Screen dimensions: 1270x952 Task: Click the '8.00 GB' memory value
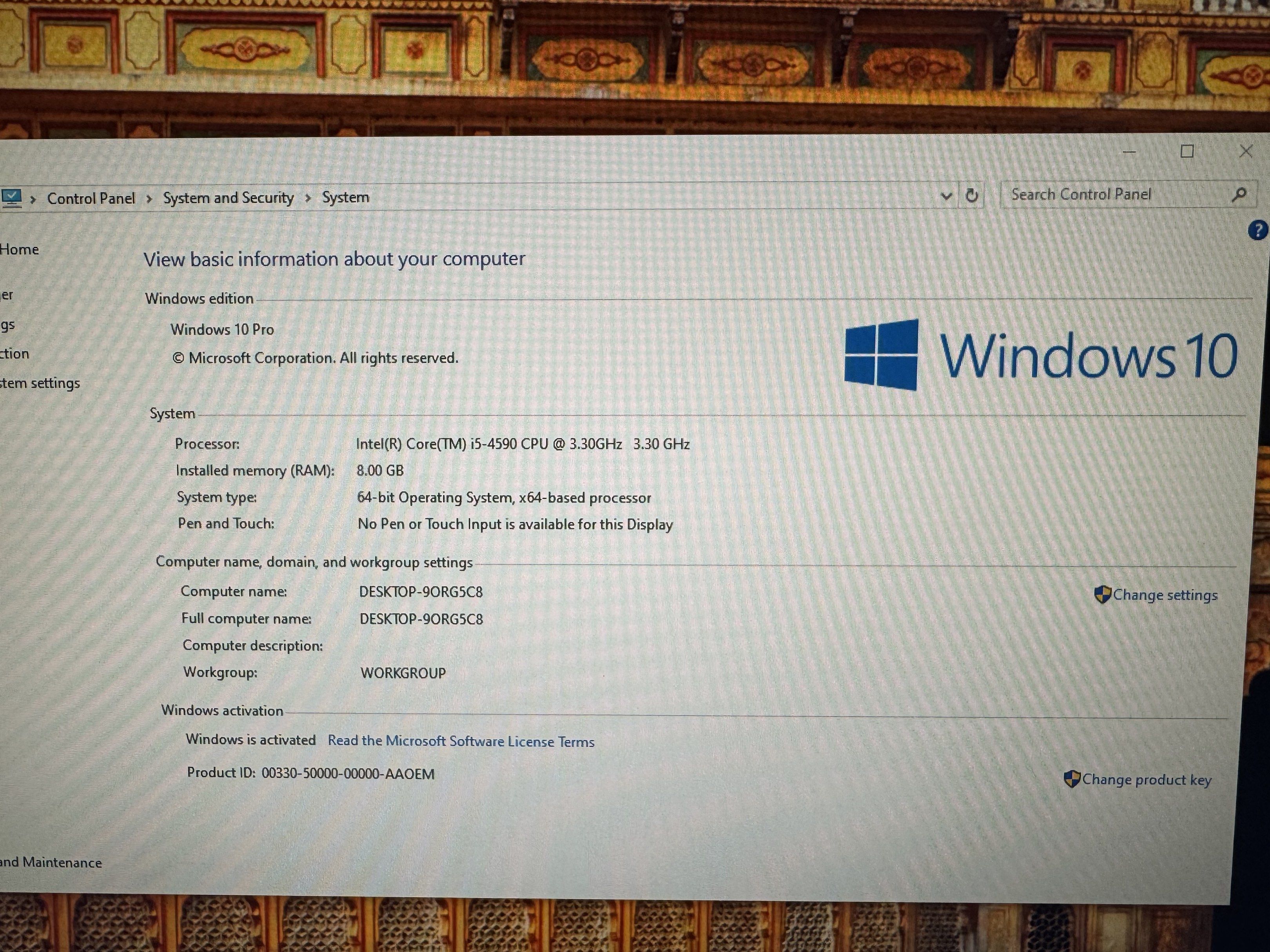pos(380,471)
